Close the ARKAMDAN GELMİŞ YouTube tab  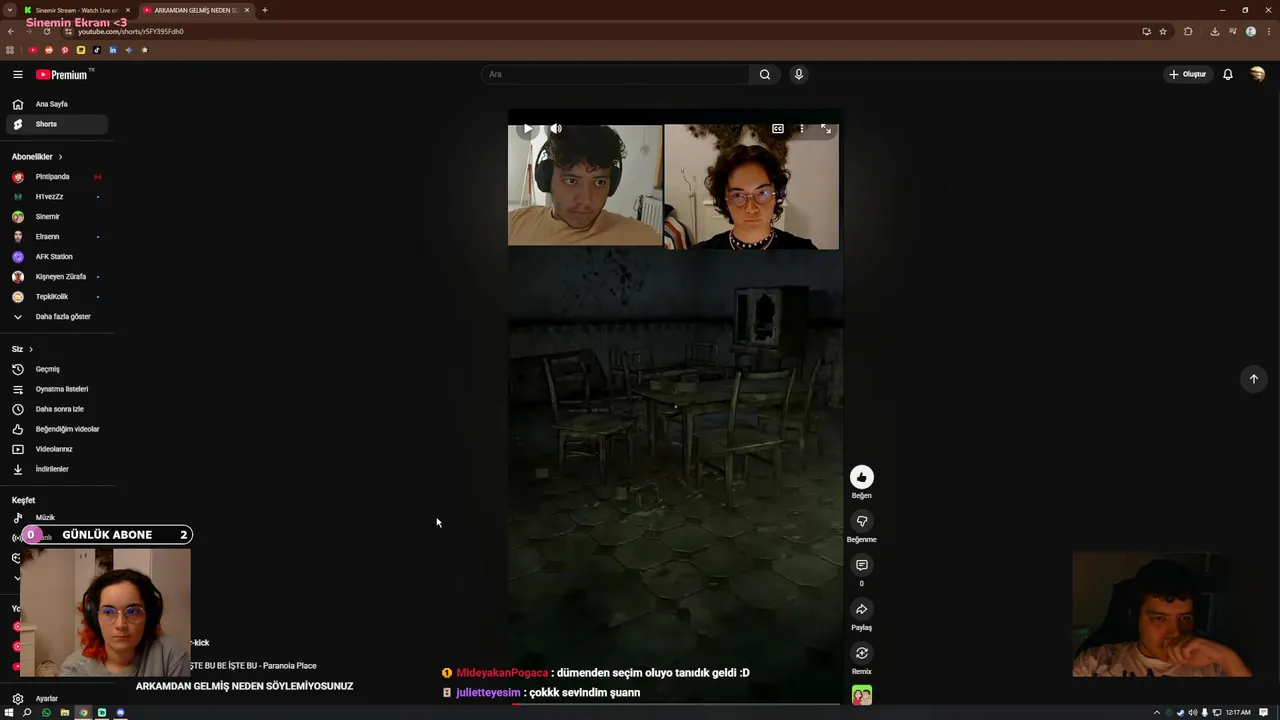247,10
